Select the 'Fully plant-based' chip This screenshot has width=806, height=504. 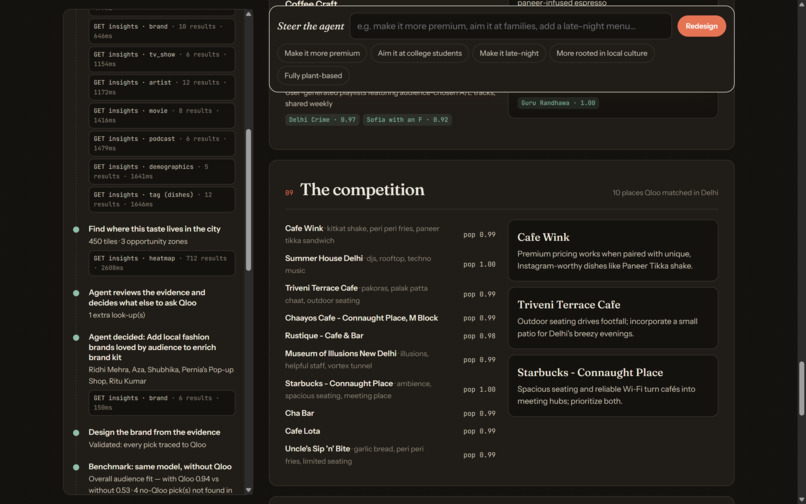coord(313,76)
